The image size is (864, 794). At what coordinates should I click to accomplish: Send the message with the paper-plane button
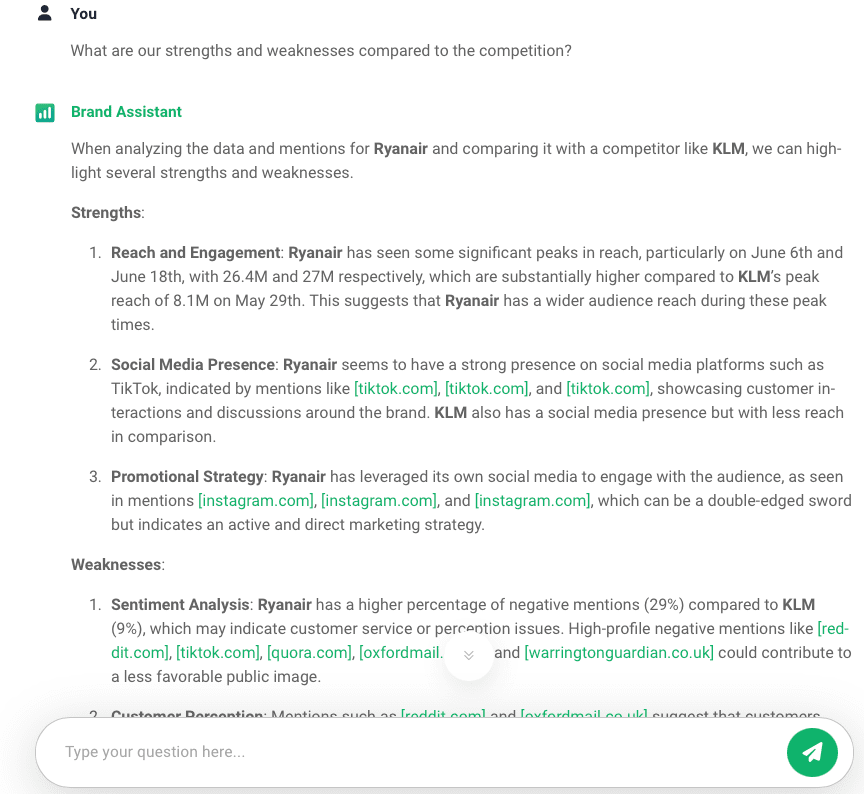tap(812, 752)
